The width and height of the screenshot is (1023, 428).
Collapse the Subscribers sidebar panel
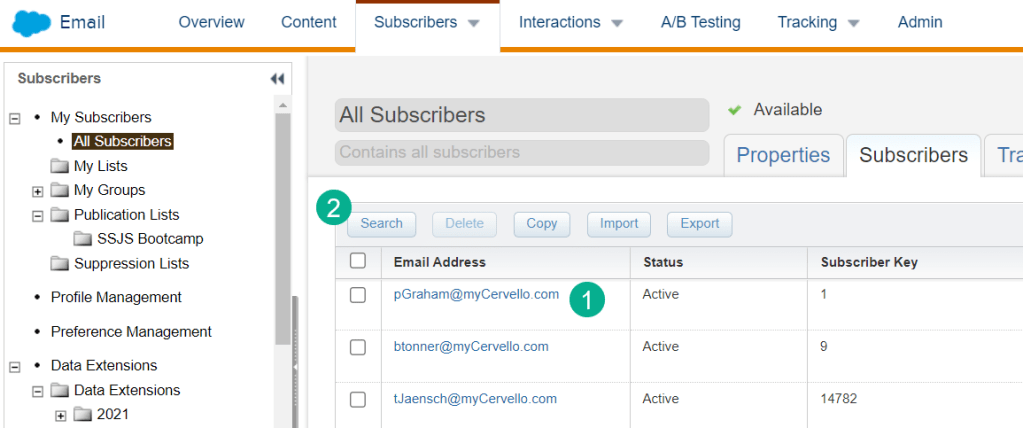(x=277, y=79)
